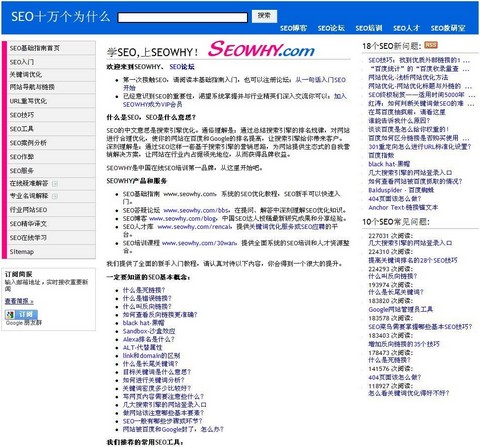Open the www.seowhy.com/30wan link
Viewport: 480px width, 447px height.
click(199, 243)
